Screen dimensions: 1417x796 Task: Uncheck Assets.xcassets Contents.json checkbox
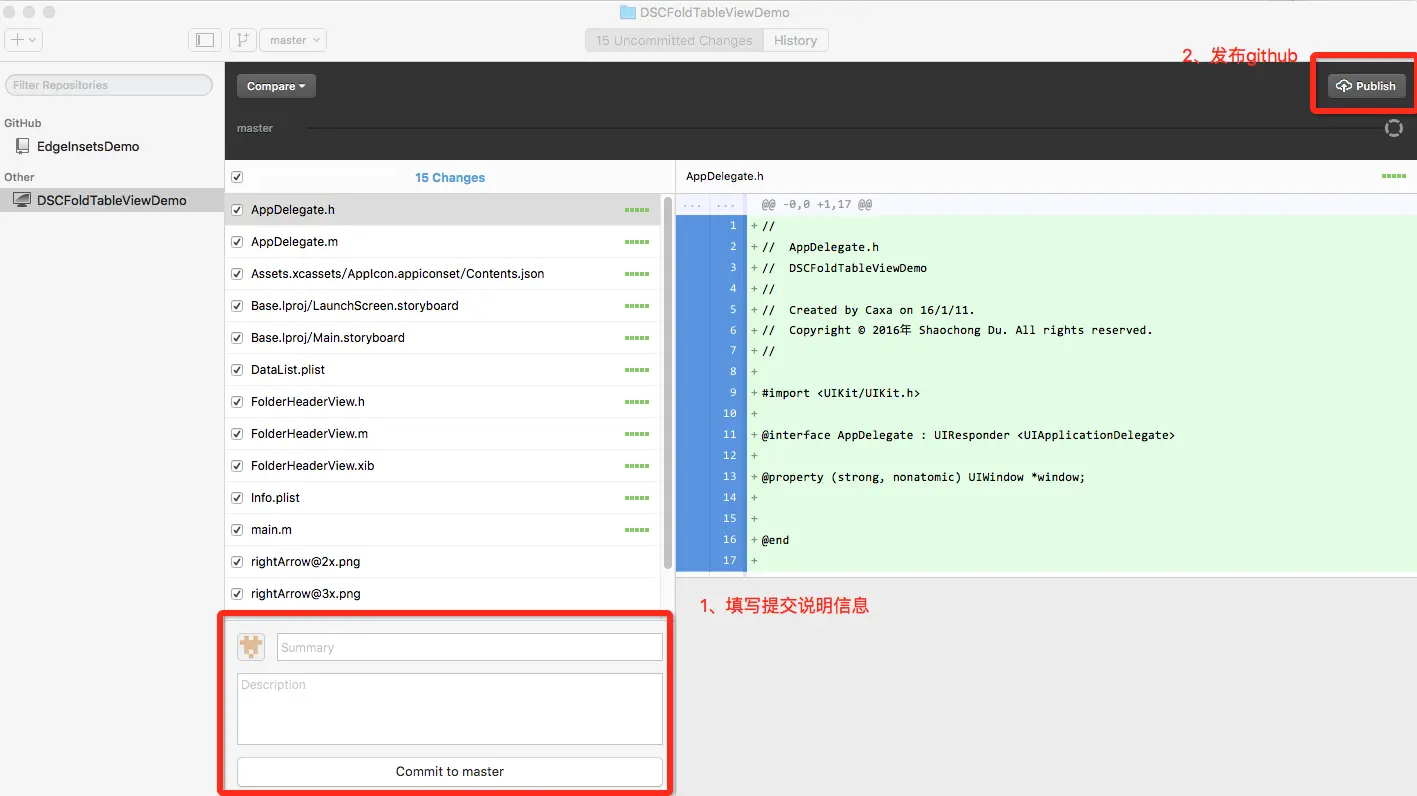point(237,274)
